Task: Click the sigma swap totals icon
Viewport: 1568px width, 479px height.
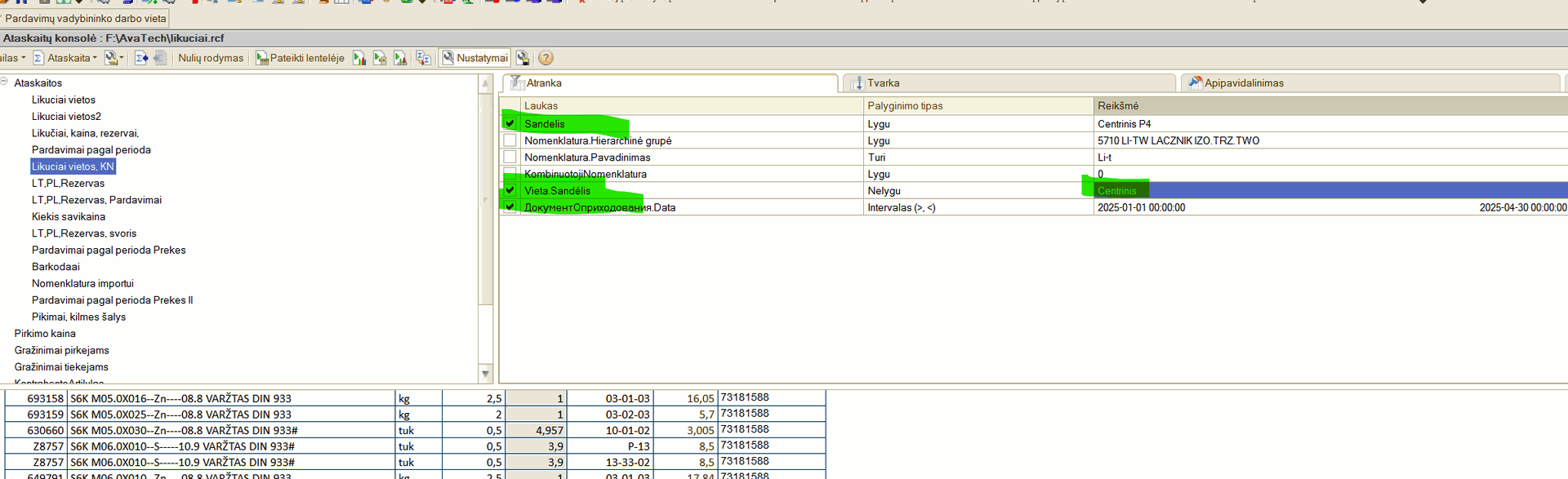Action: click(423, 58)
